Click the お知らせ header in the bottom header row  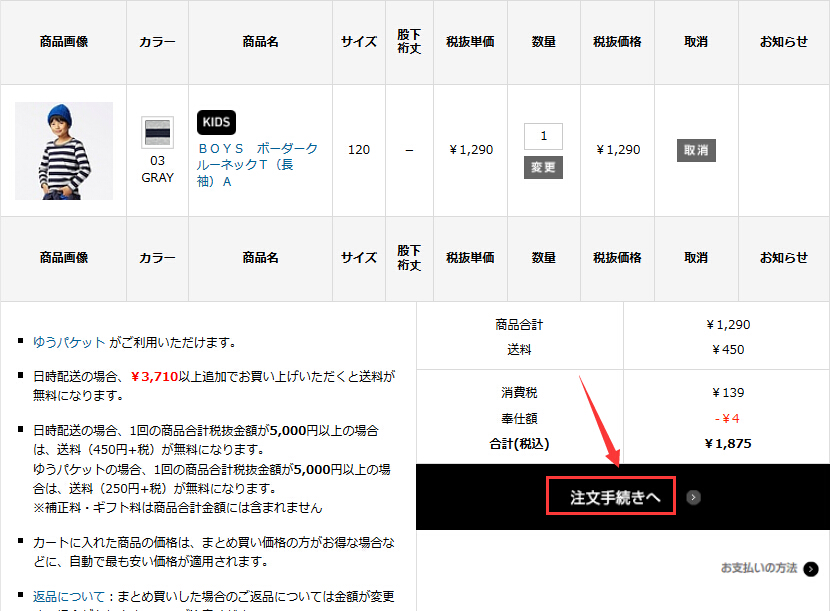[784, 258]
